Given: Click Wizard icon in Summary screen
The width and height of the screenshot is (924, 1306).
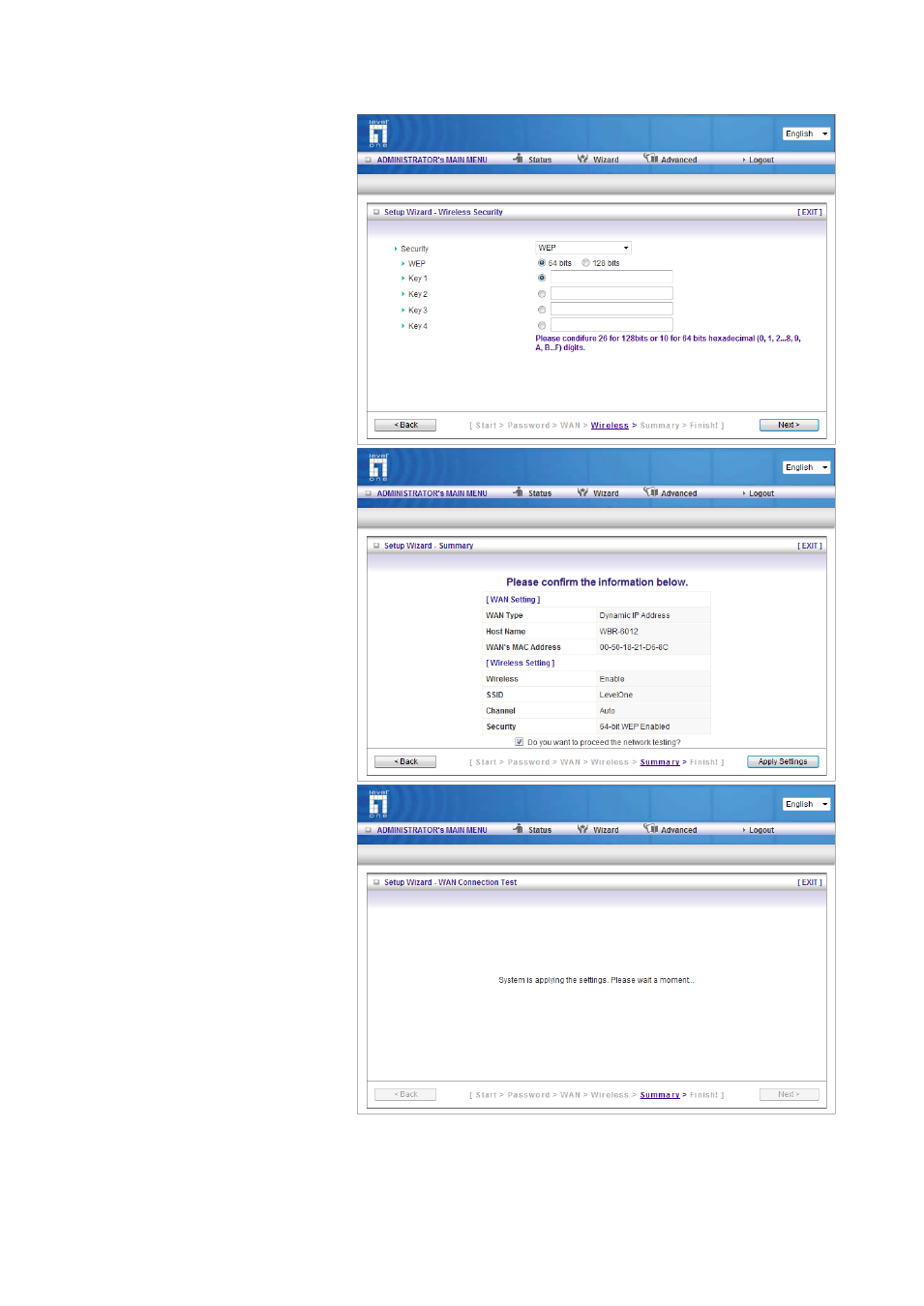Looking at the screenshot, I should [x=583, y=492].
